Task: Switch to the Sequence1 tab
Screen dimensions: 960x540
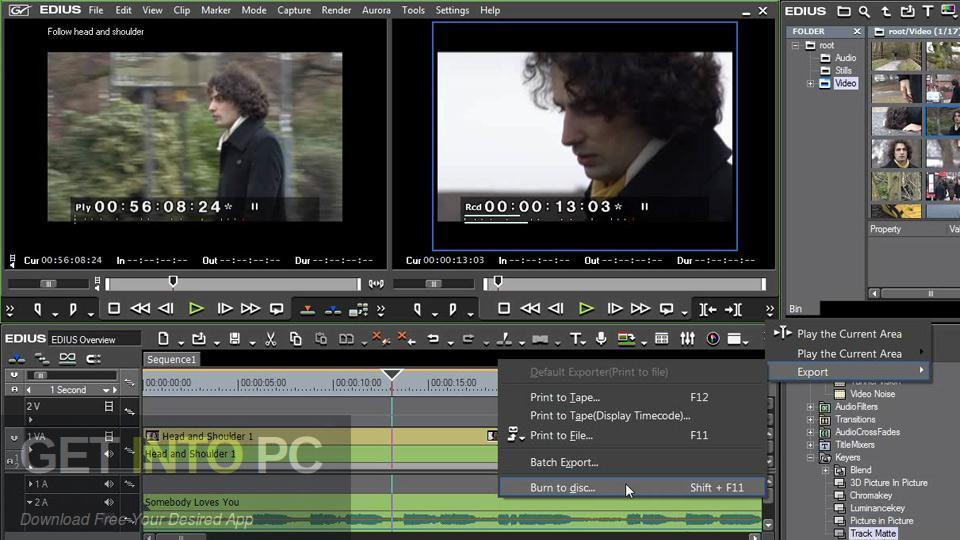Action: coord(171,359)
